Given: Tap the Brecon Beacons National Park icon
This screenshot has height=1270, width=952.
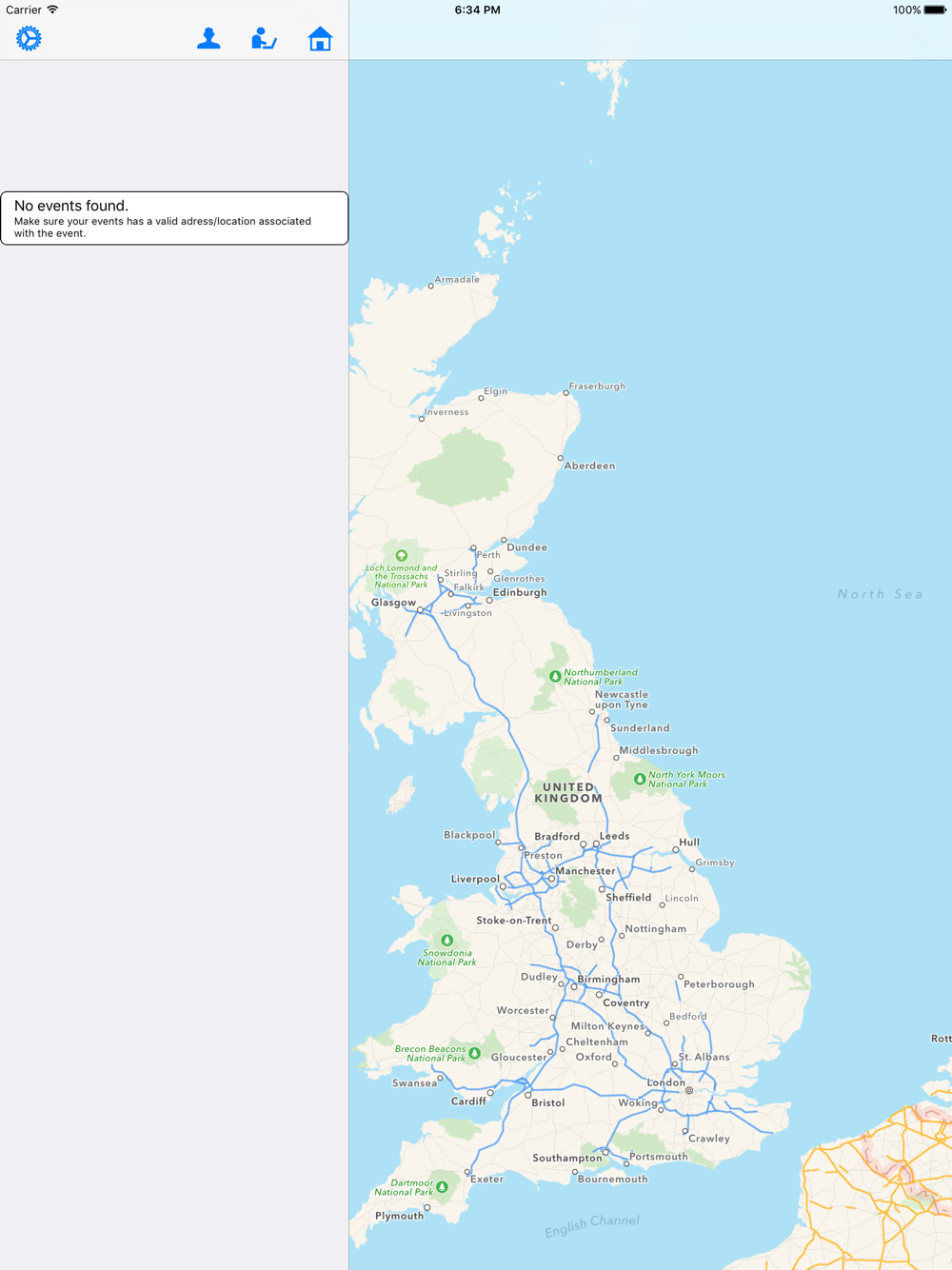Looking at the screenshot, I should click(x=474, y=1053).
